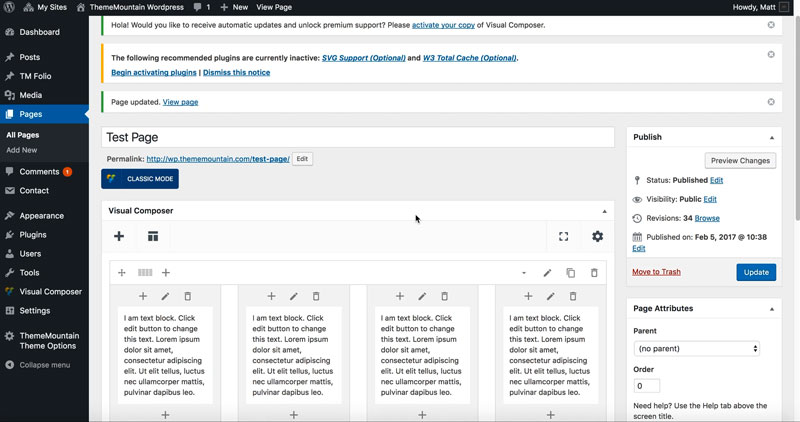Open the Visual Composer templates icon

tap(153, 236)
